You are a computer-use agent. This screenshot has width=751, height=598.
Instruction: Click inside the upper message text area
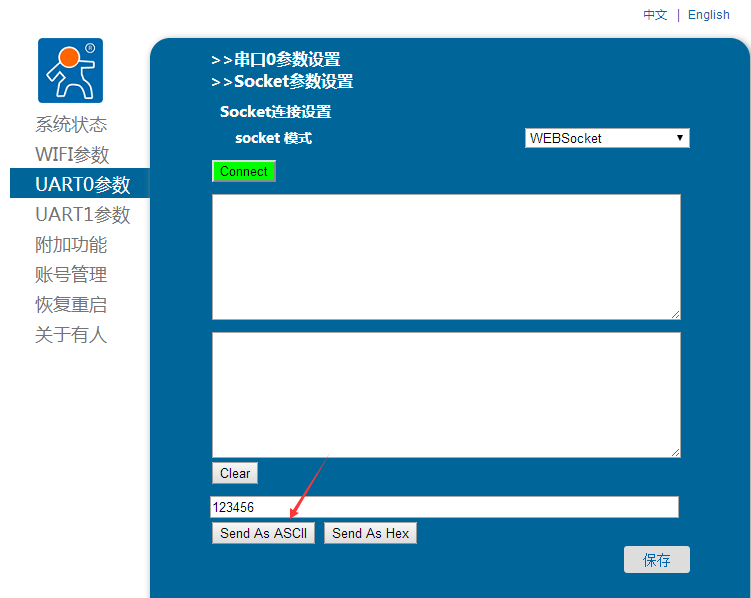[x=446, y=257]
